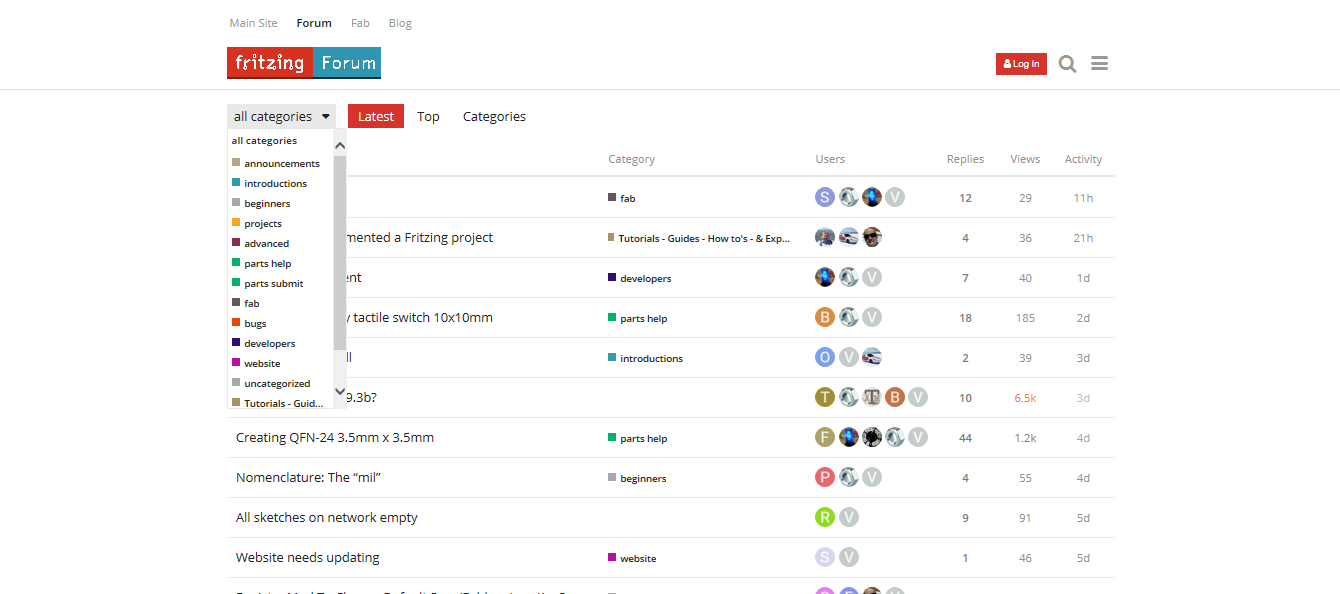Click the red Log In button
The height and width of the screenshot is (594, 1340).
pos(1021,64)
